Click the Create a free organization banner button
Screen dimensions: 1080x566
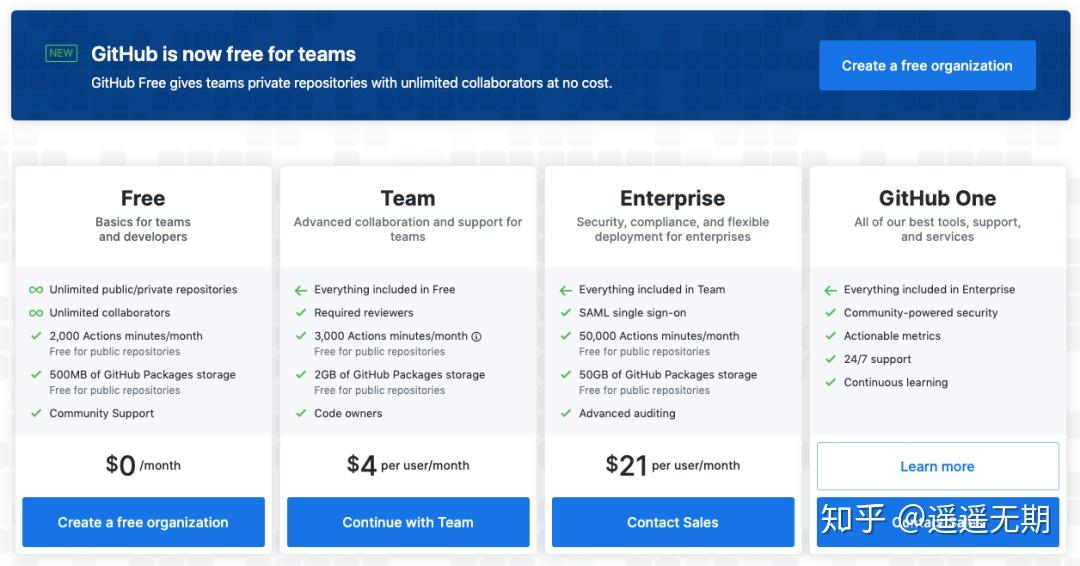pos(927,65)
